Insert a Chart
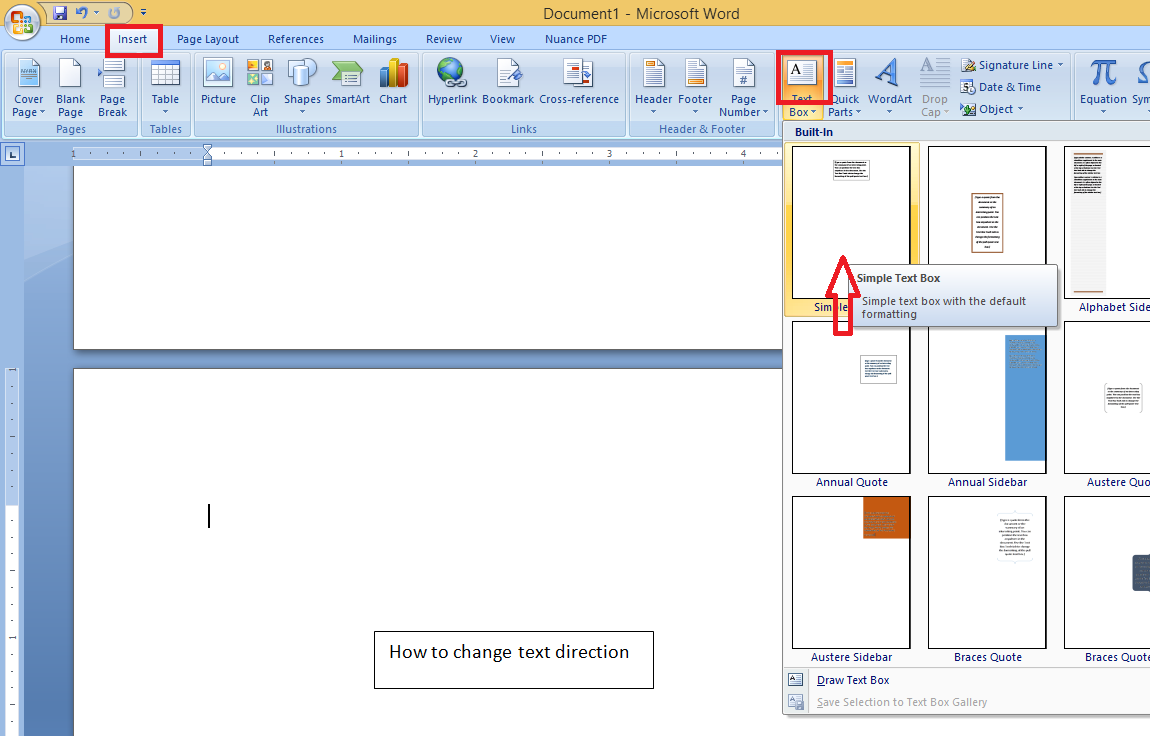The width and height of the screenshot is (1150, 736). point(393,82)
